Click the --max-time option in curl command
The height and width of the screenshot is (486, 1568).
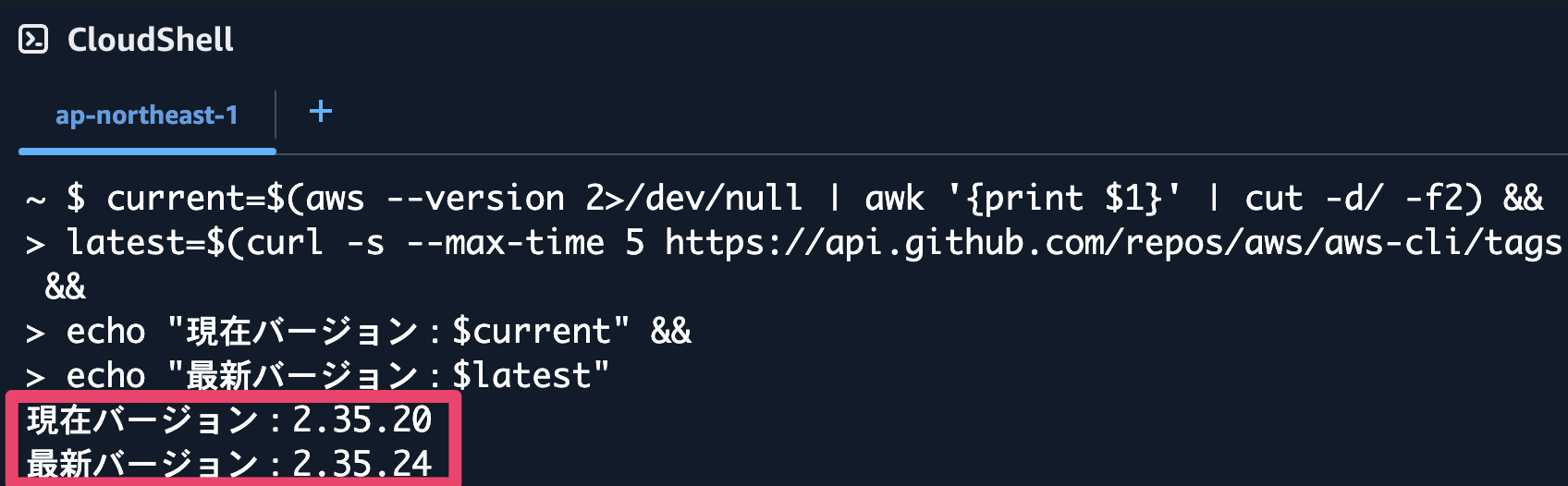click(505, 243)
